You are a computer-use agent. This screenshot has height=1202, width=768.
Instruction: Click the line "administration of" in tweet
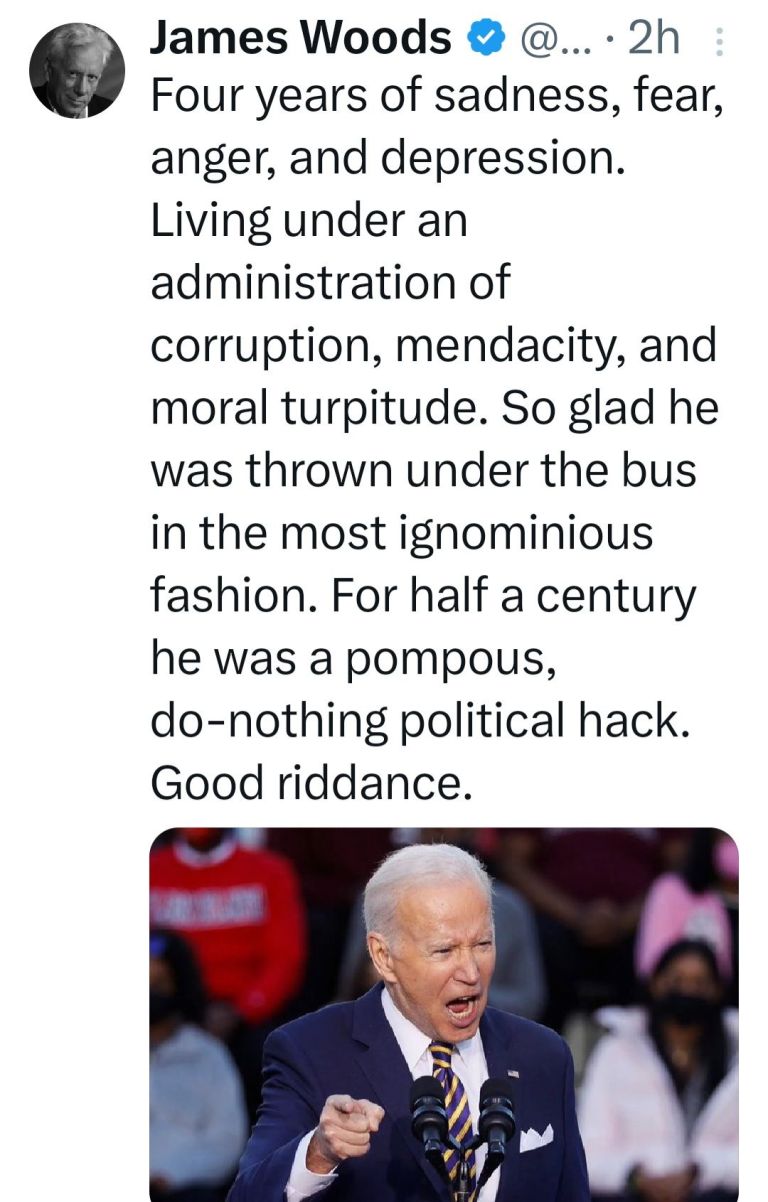[x=330, y=282]
